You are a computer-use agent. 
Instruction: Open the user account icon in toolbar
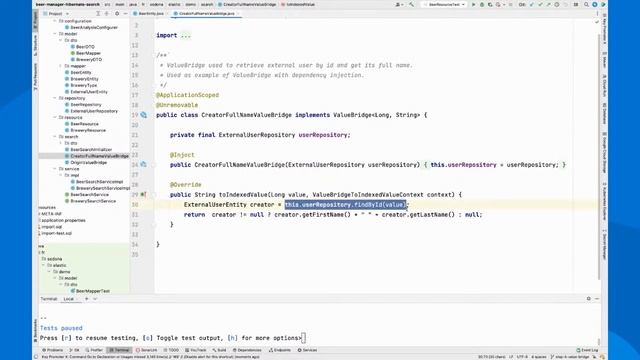coord(398,4)
